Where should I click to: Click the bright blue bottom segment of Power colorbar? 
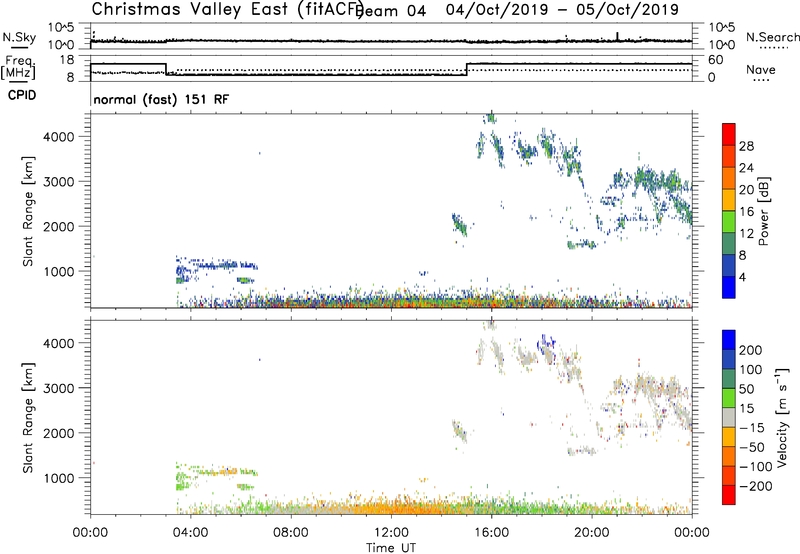tap(729, 287)
